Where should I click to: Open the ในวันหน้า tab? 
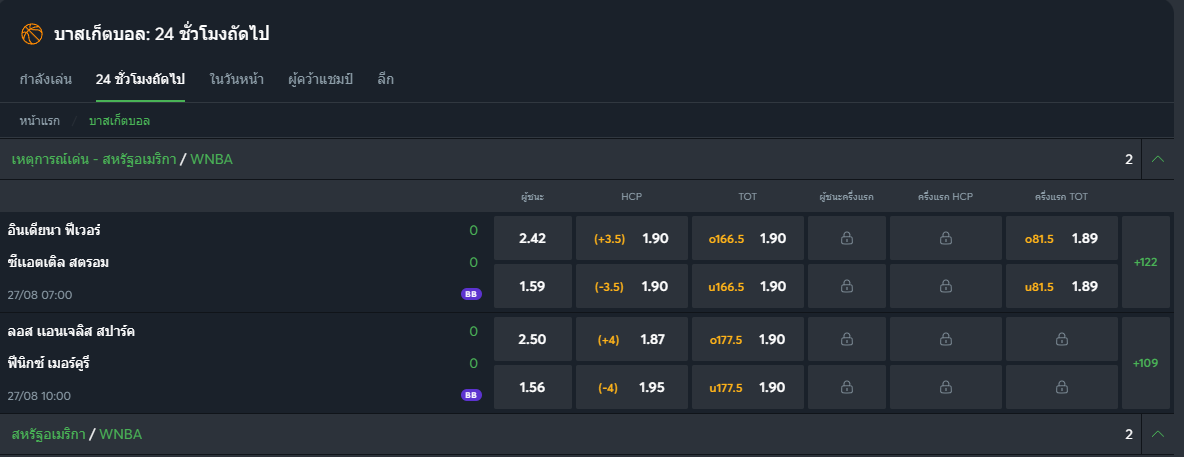237,79
